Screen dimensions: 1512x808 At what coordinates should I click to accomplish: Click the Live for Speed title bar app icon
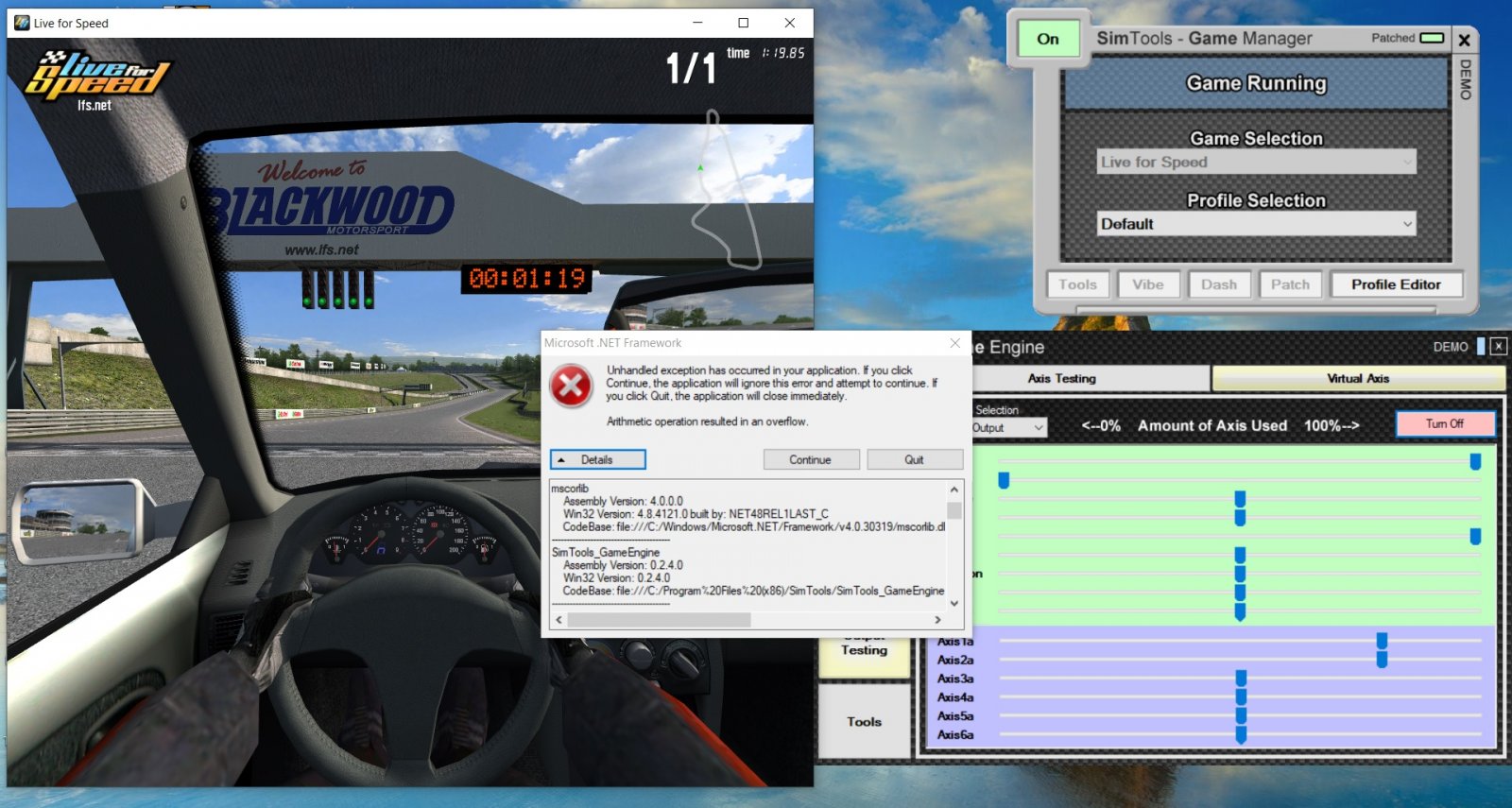21,23
